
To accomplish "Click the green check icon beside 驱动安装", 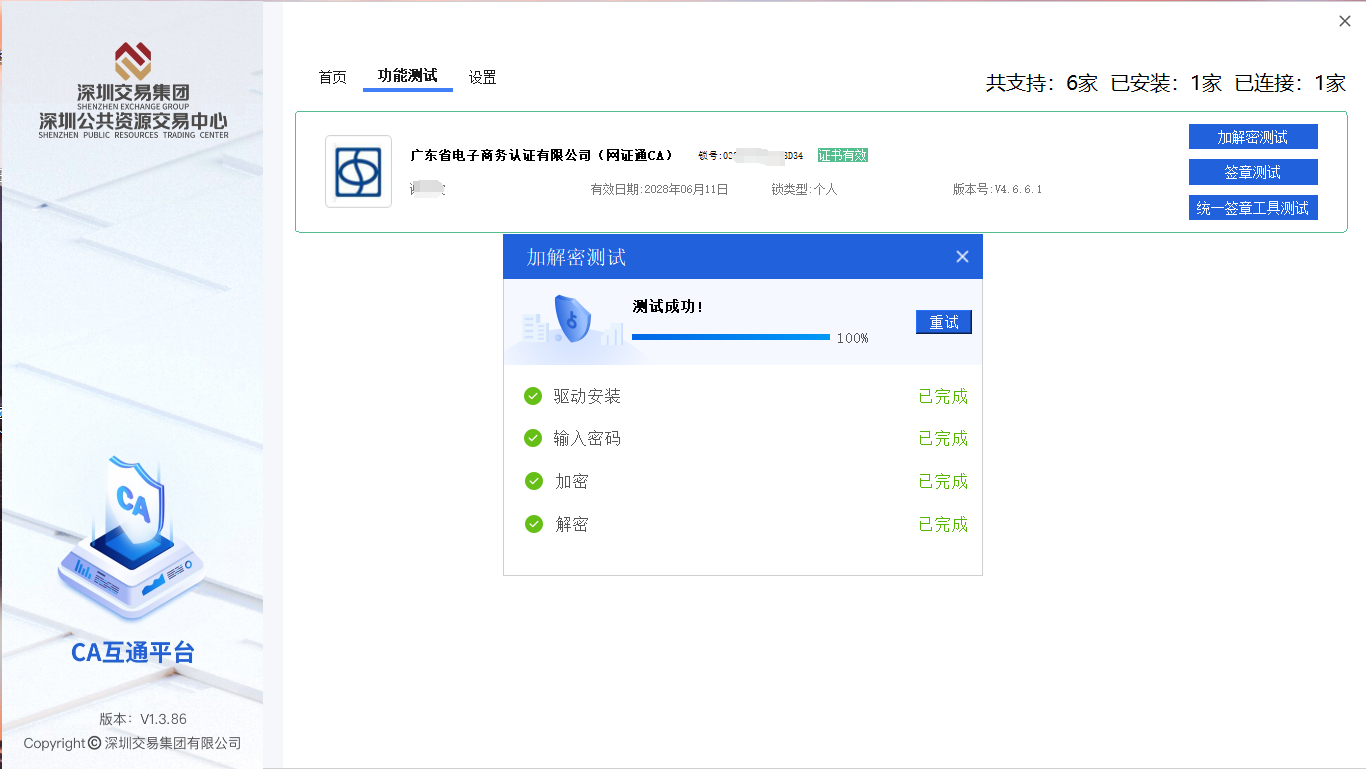I will pyautogui.click(x=533, y=396).
